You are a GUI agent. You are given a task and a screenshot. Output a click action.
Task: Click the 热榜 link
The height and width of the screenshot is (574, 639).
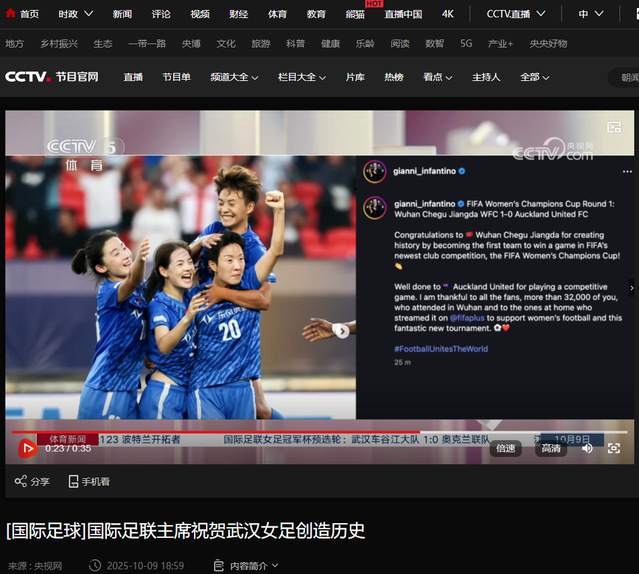393,77
